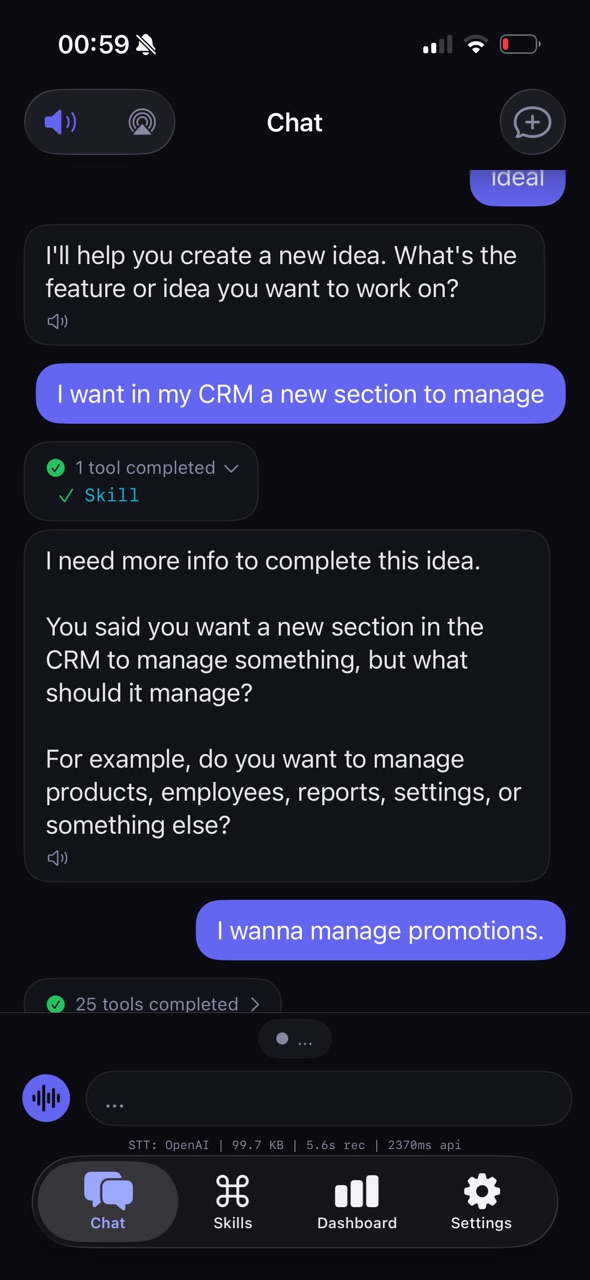Check the battery indicator in the status bar
Screen dimensions: 590x1280
tap(519, 44)
